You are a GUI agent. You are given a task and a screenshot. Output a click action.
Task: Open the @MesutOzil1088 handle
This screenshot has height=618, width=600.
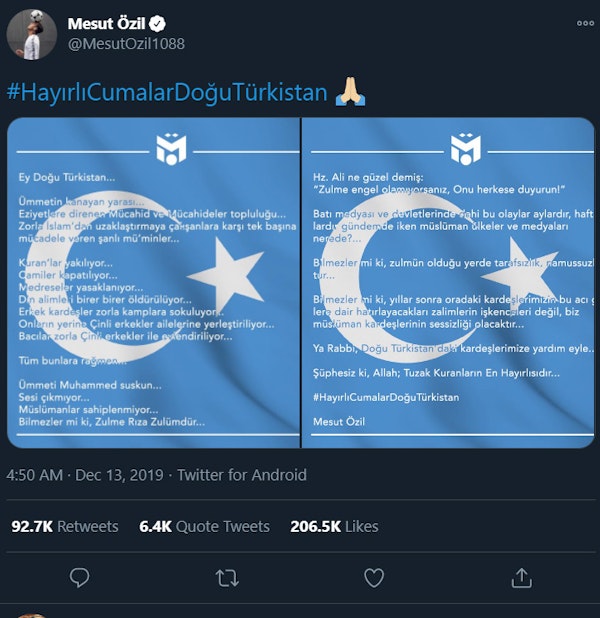point(126,44)
